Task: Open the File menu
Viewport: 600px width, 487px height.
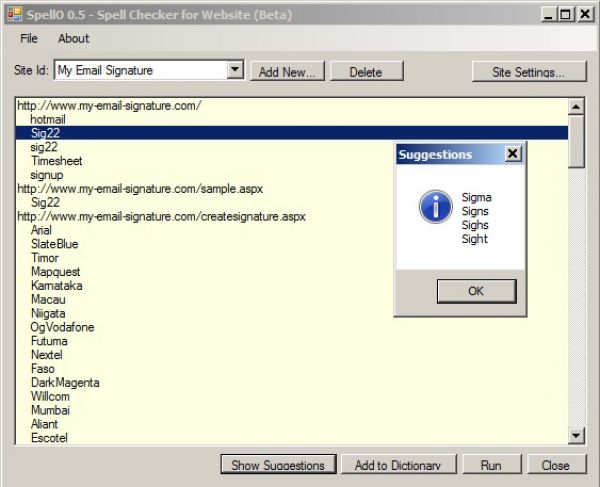Action: click(29, 38)
